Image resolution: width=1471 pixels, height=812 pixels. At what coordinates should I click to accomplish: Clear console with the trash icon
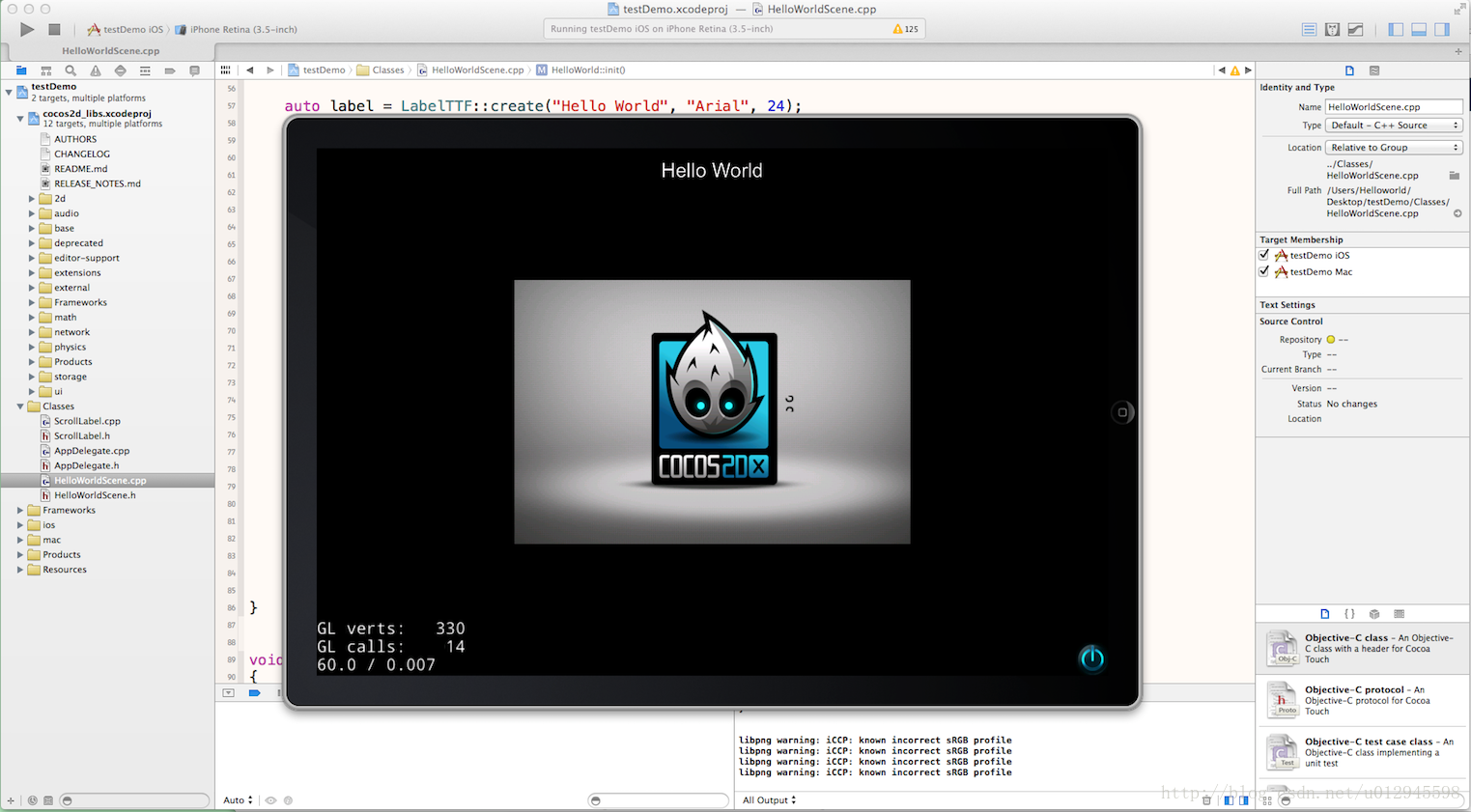[x=1206, y=800]
